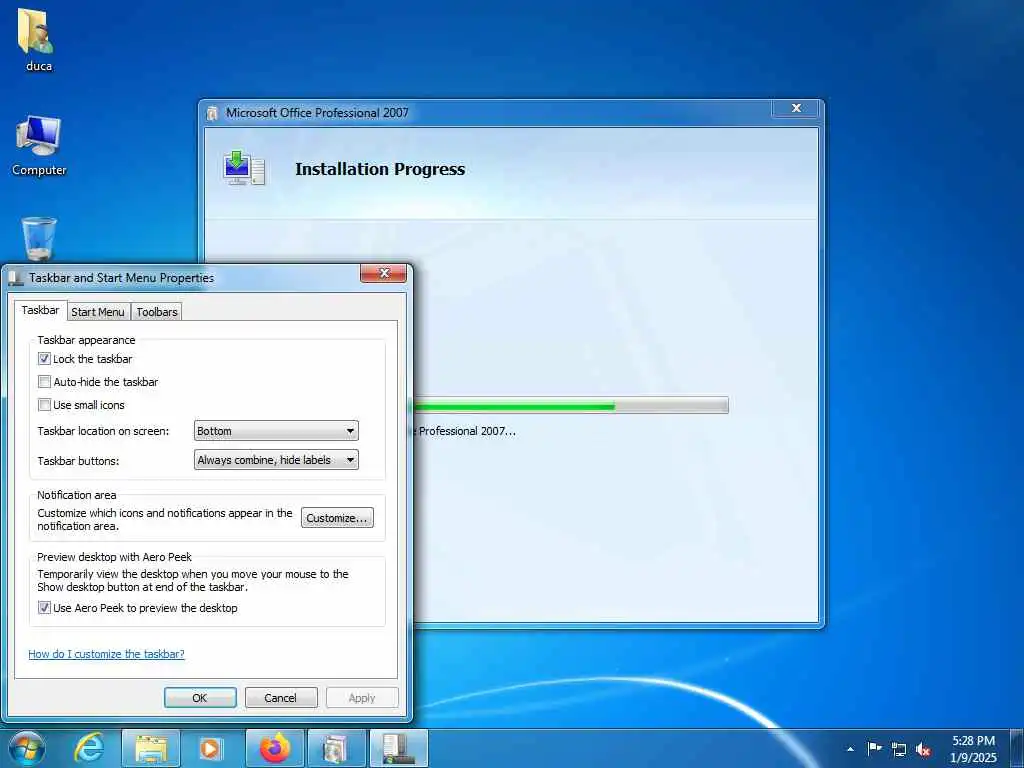Screen dimensions: 1024x768
Task: Launch Firefox from the taskbar
Action: [275, 748]
